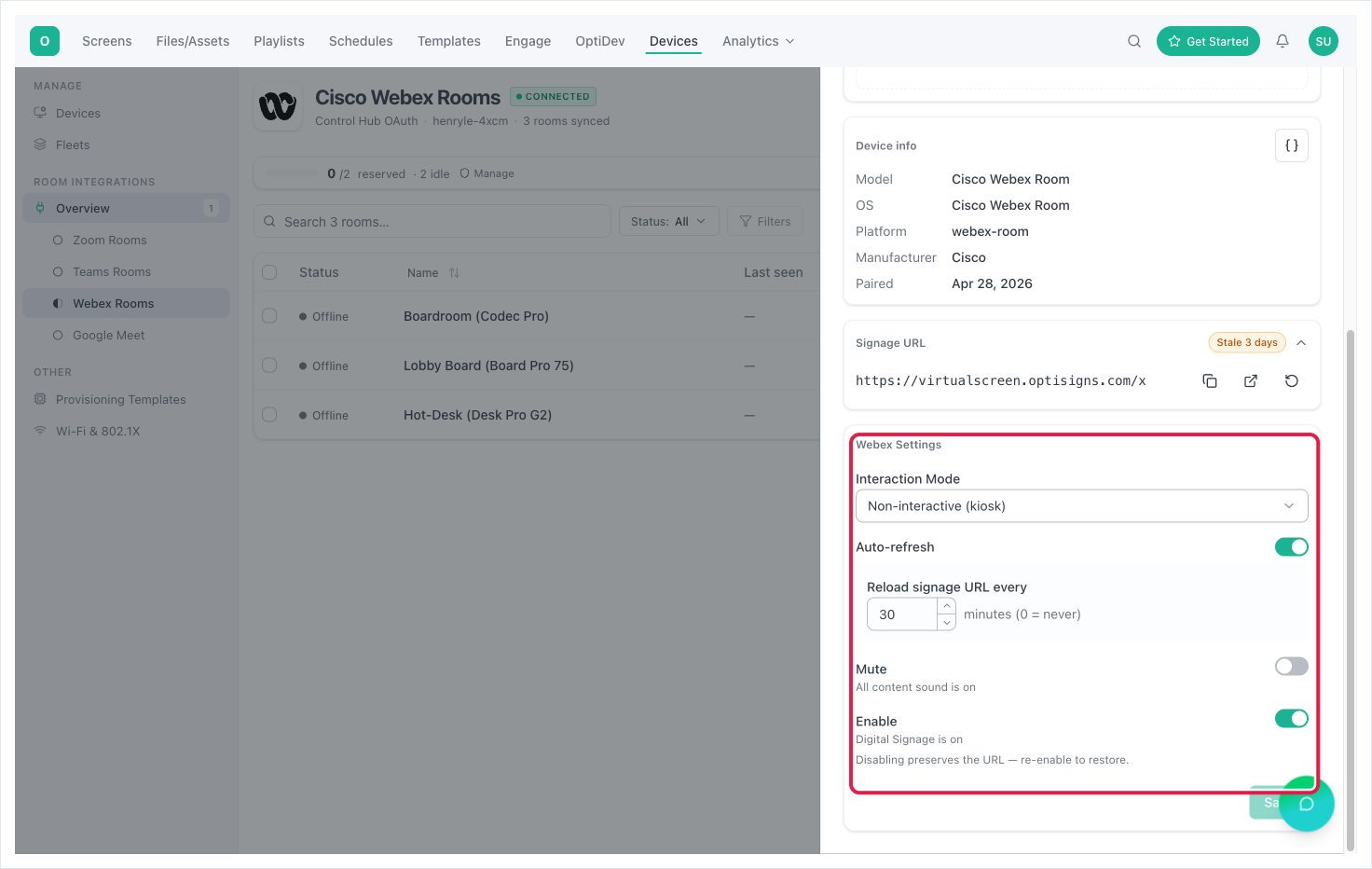Click the Get Started button

tap(1208, 41)
